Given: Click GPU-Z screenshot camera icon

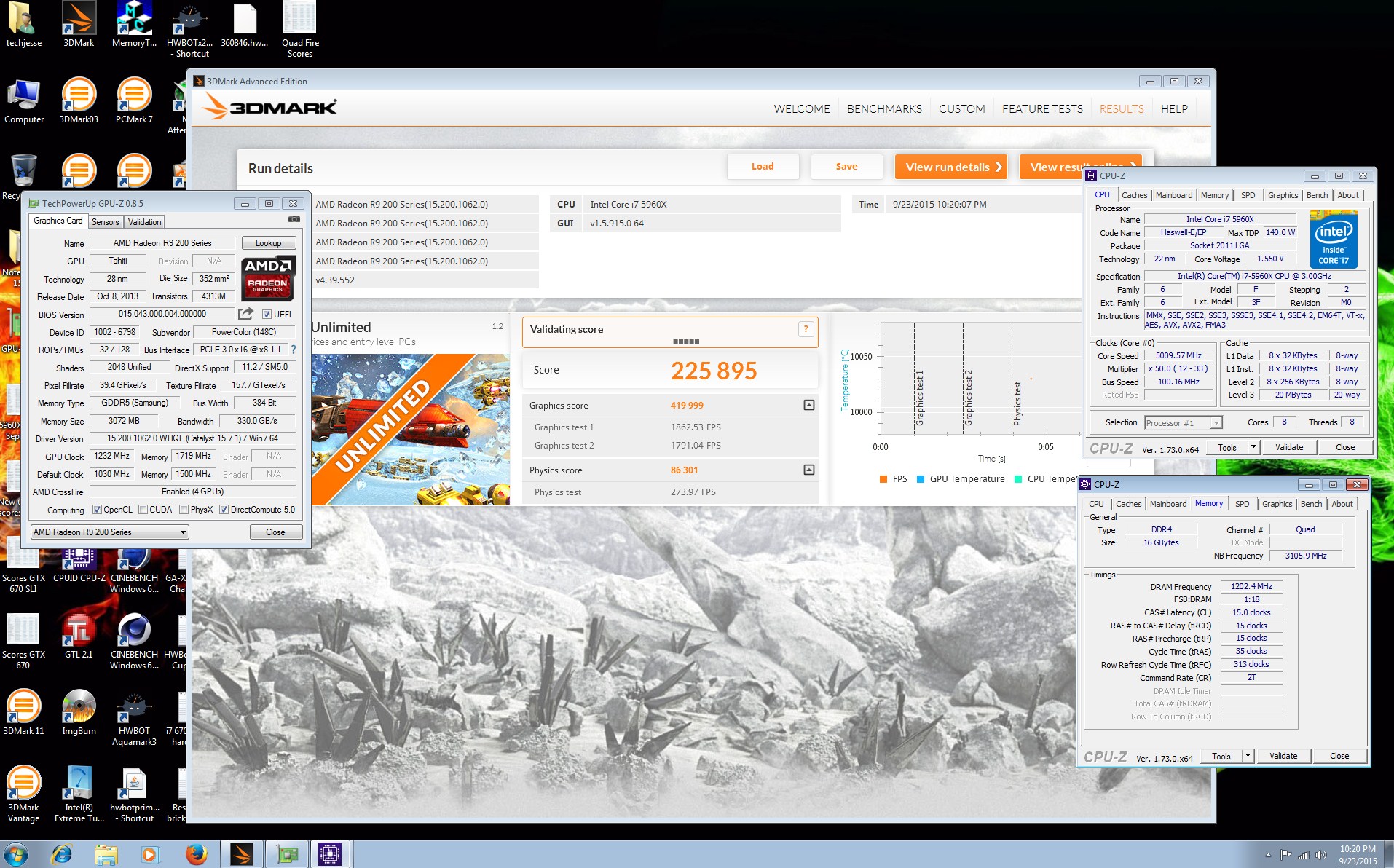Looking at the screenshot, I should coord(294,218).
